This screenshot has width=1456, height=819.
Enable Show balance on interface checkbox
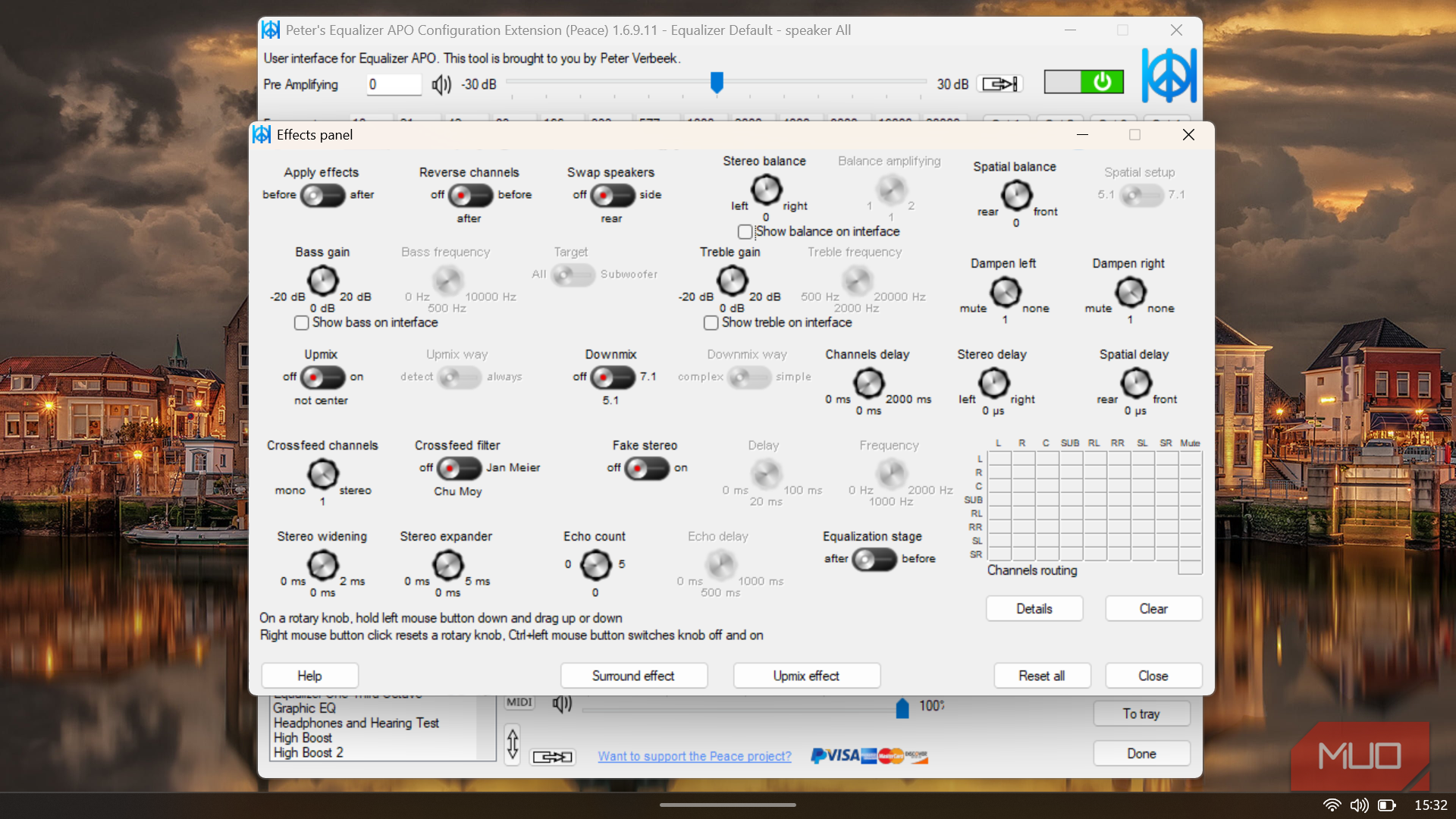click(x=745, y=231)
